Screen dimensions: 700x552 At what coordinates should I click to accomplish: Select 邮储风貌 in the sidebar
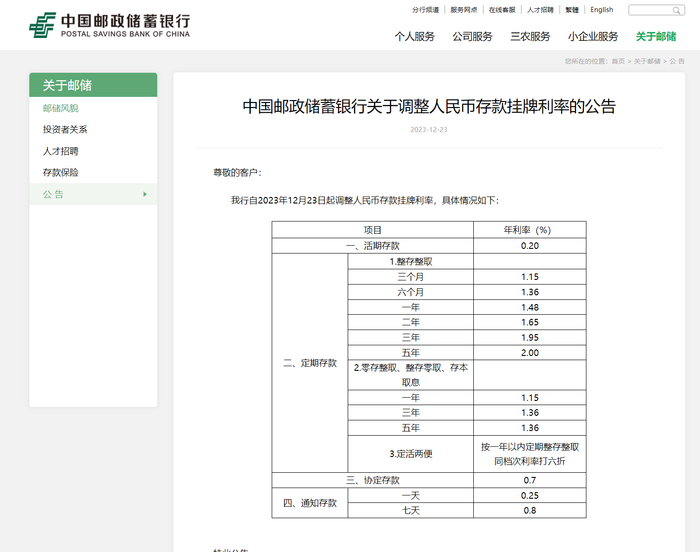pyautogui.click(x=61, y=108)
